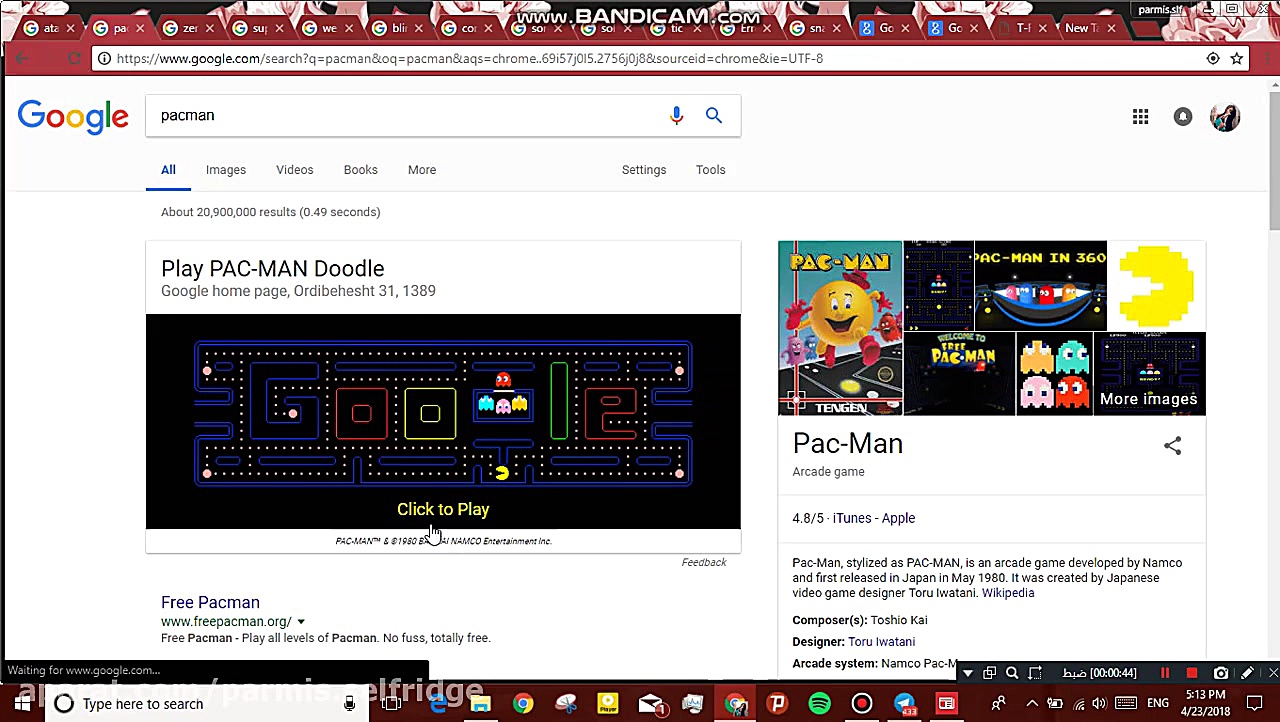Open the Chrome taskbar icon

coord(523,704)
